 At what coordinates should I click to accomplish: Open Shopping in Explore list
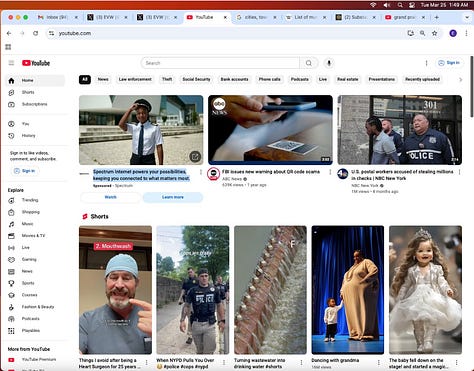35,212
